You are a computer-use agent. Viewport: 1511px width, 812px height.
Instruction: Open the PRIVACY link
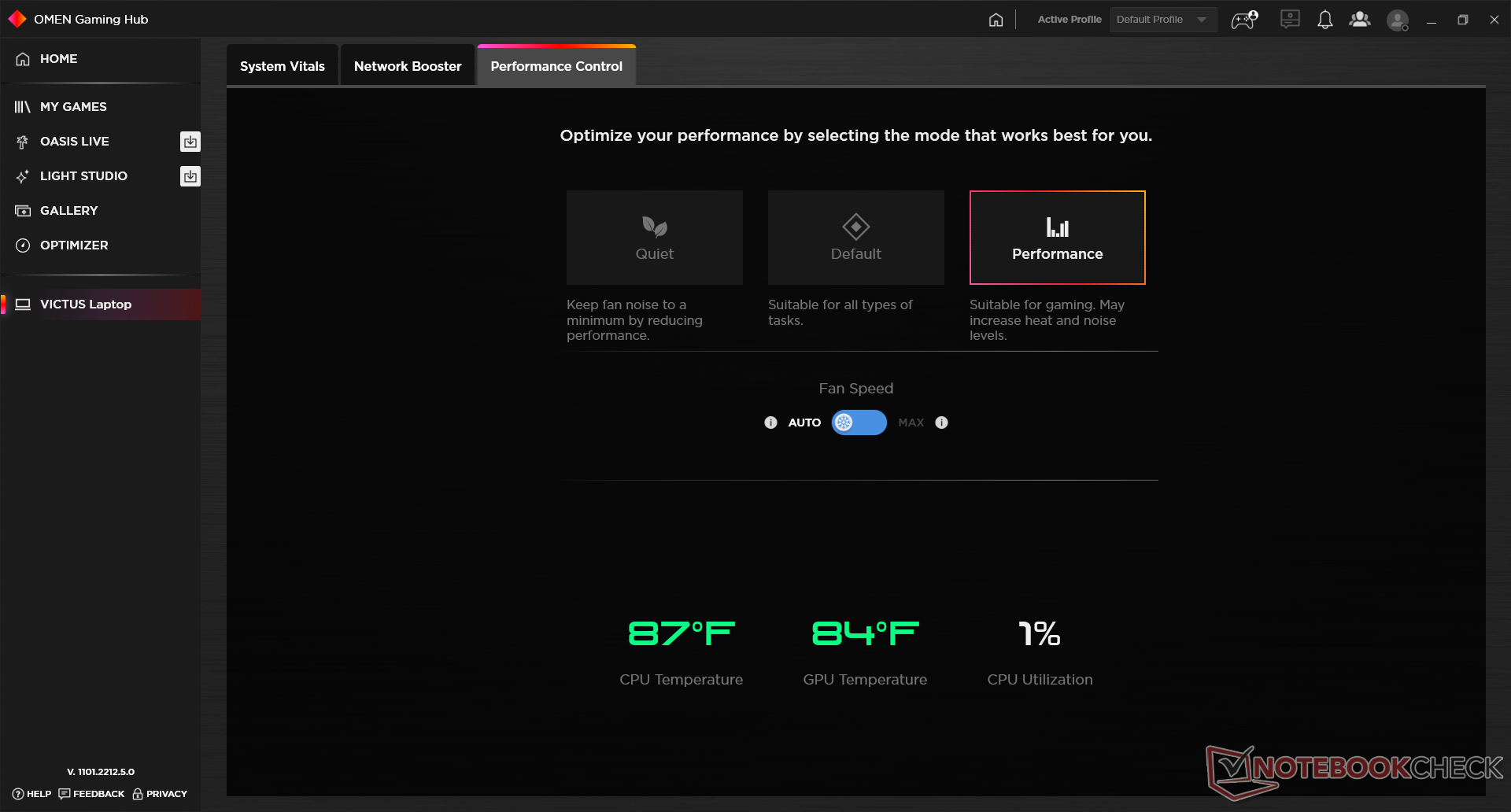pyautogui.click(x=160, y=794)
